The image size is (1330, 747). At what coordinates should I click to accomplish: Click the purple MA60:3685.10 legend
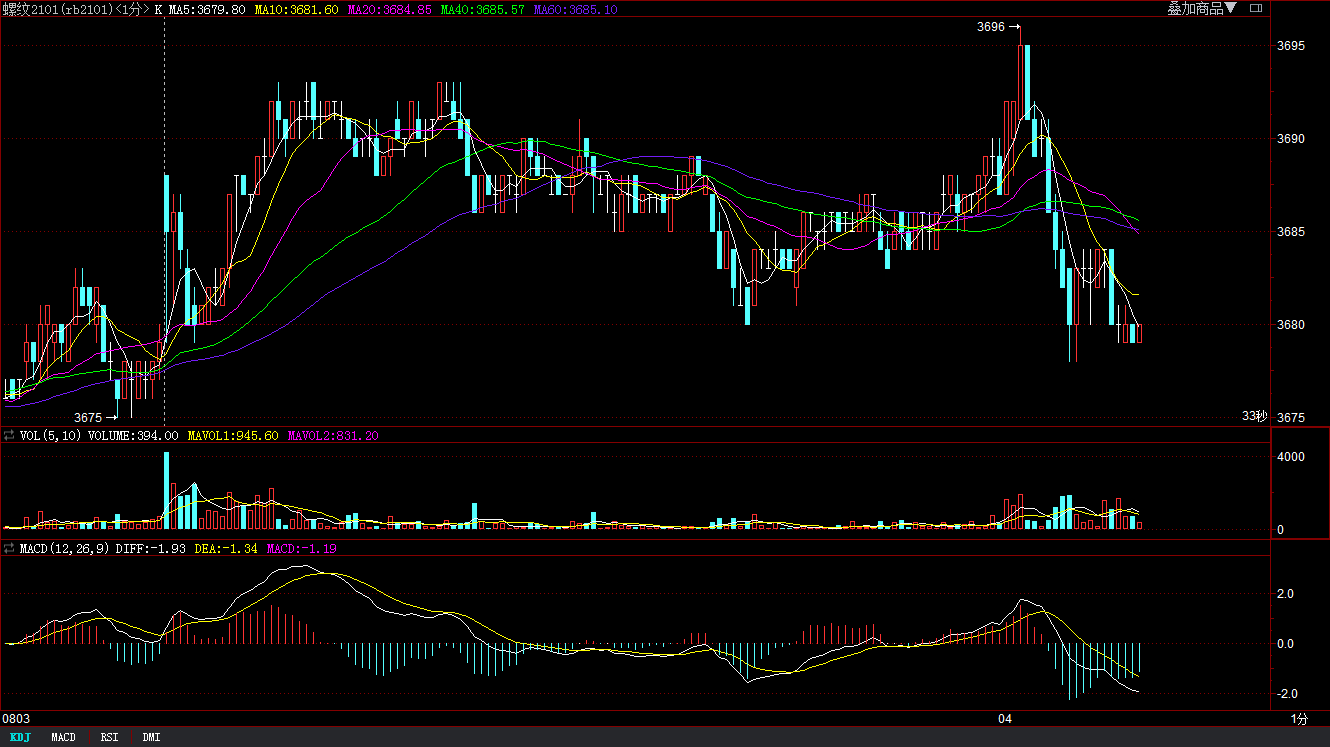tap(575, 9)
